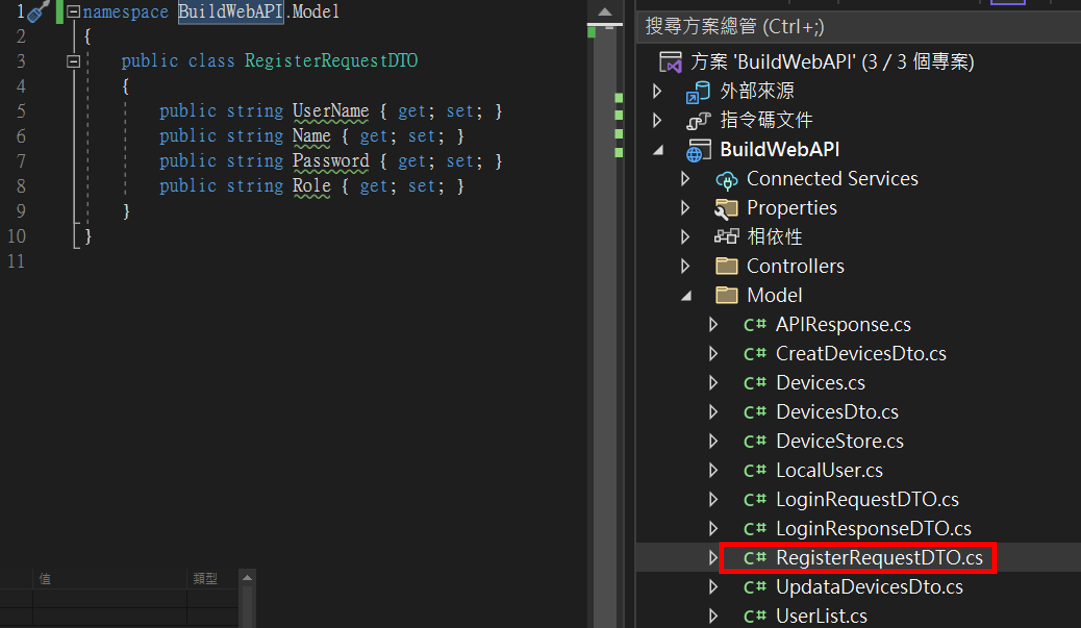Expand the 指令碼文件 node

658,121
